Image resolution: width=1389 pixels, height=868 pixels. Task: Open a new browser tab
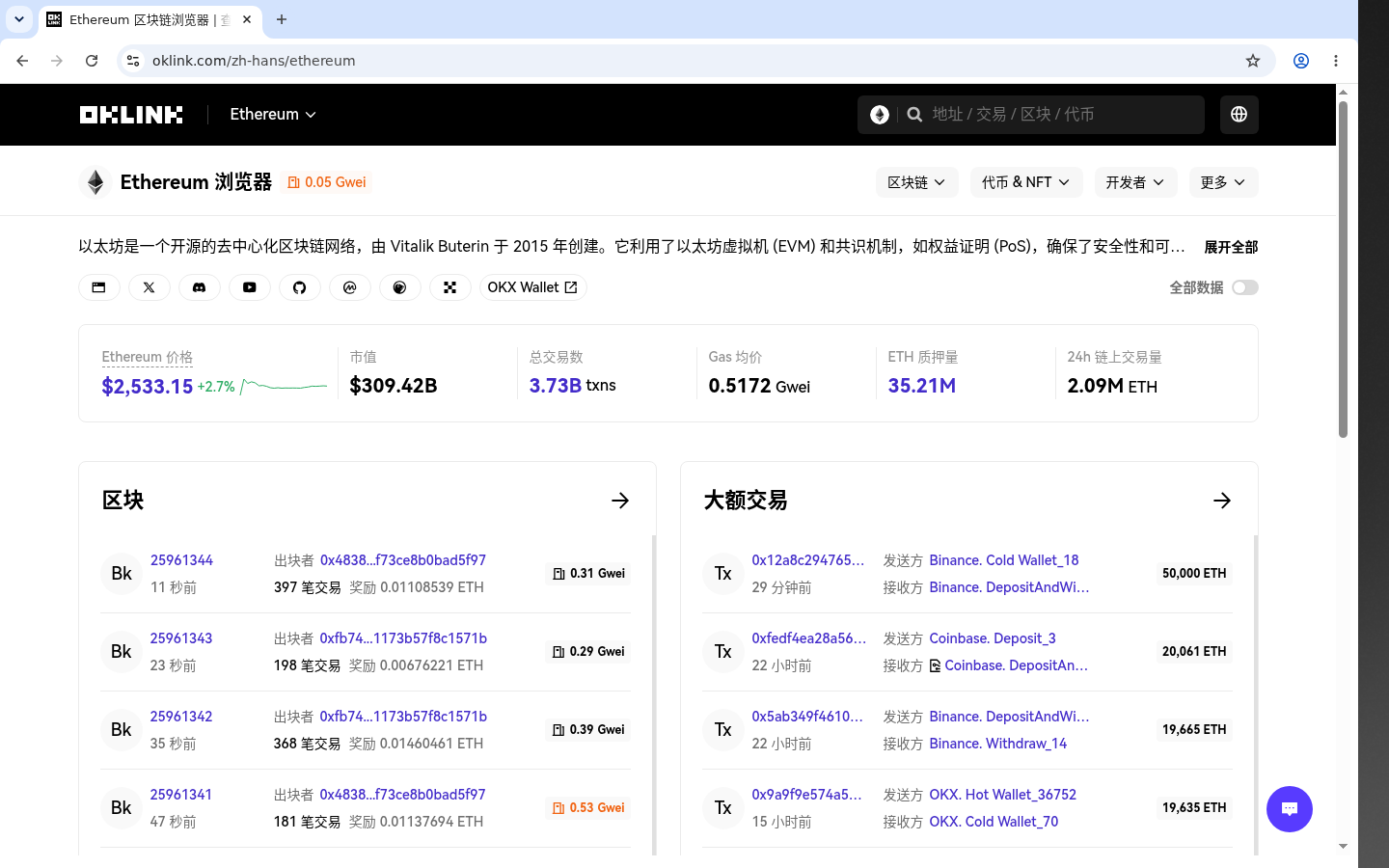point(282,19)
